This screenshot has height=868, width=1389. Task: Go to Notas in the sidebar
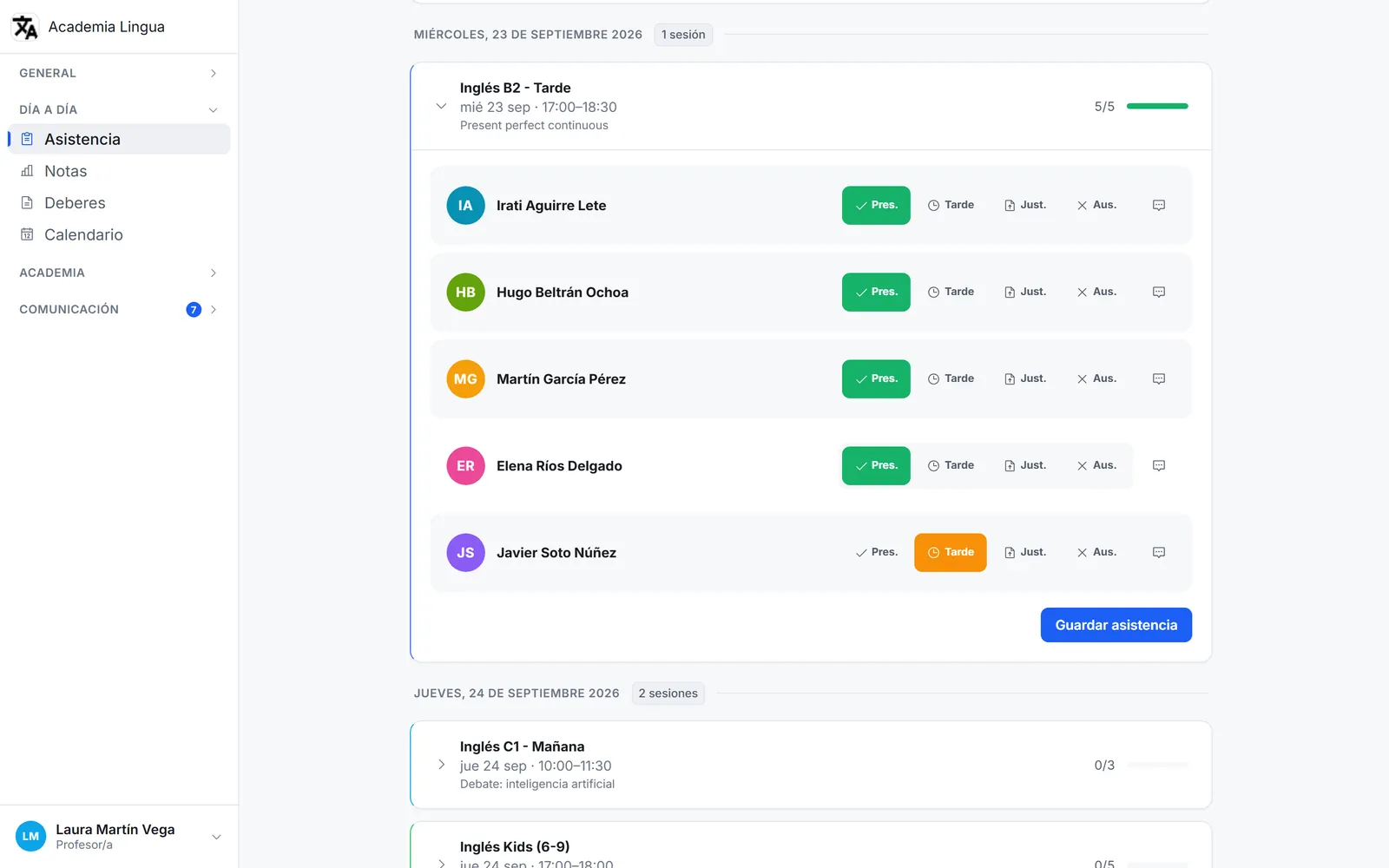(x=119, y=172)
